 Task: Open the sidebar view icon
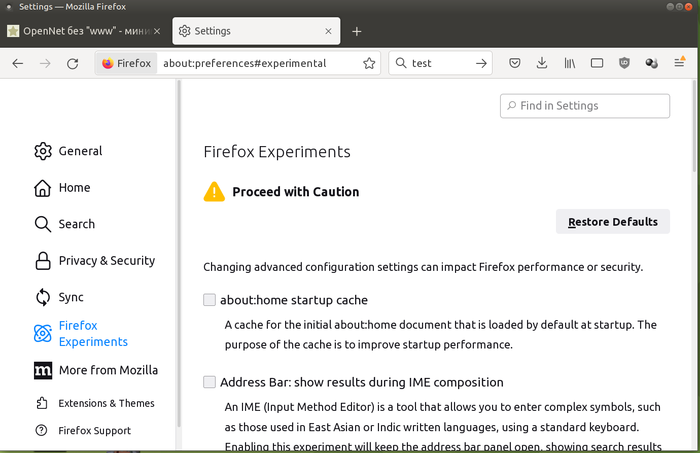tap(597, 63)
